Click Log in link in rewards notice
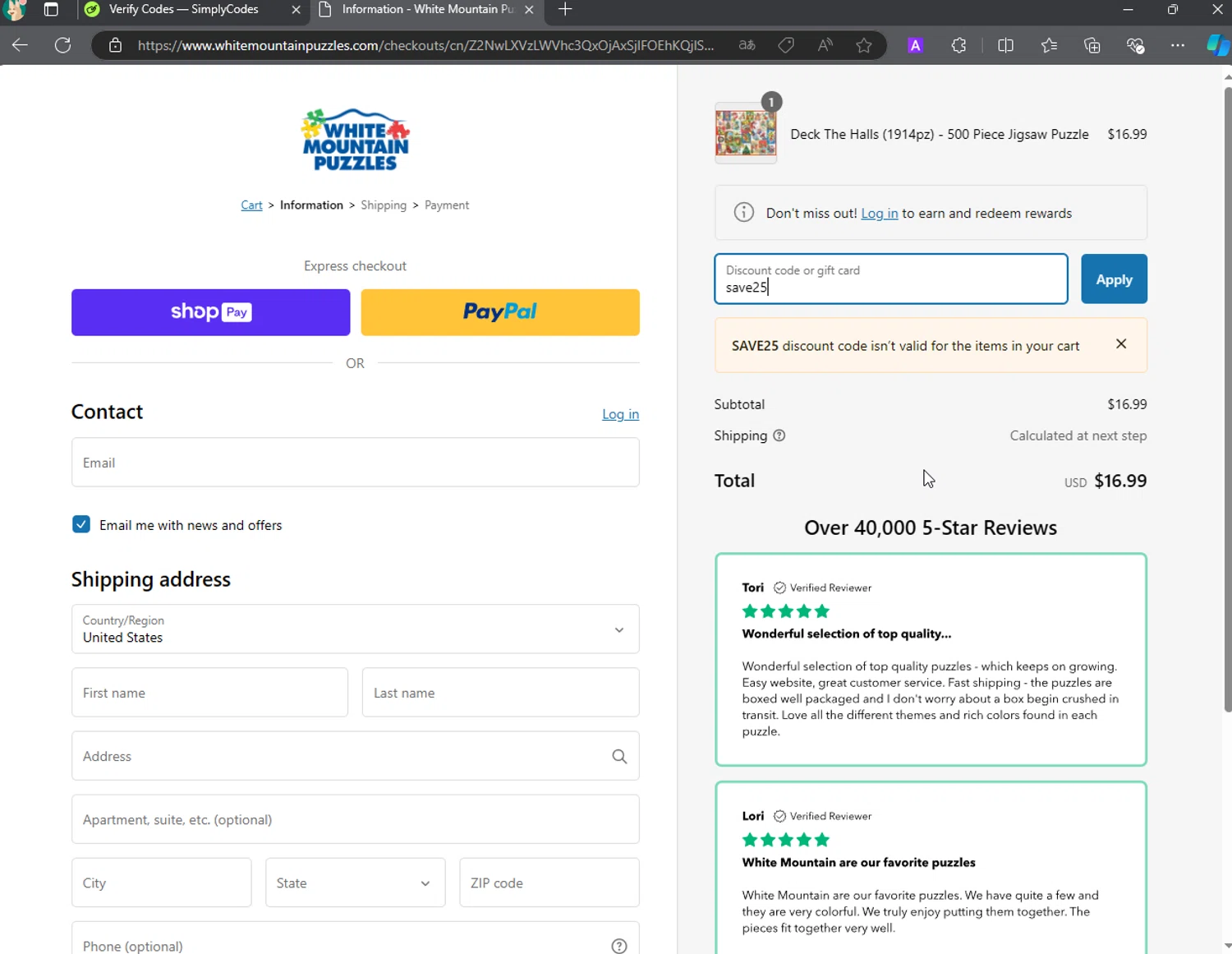1232x954 pixels. point(880,213)
